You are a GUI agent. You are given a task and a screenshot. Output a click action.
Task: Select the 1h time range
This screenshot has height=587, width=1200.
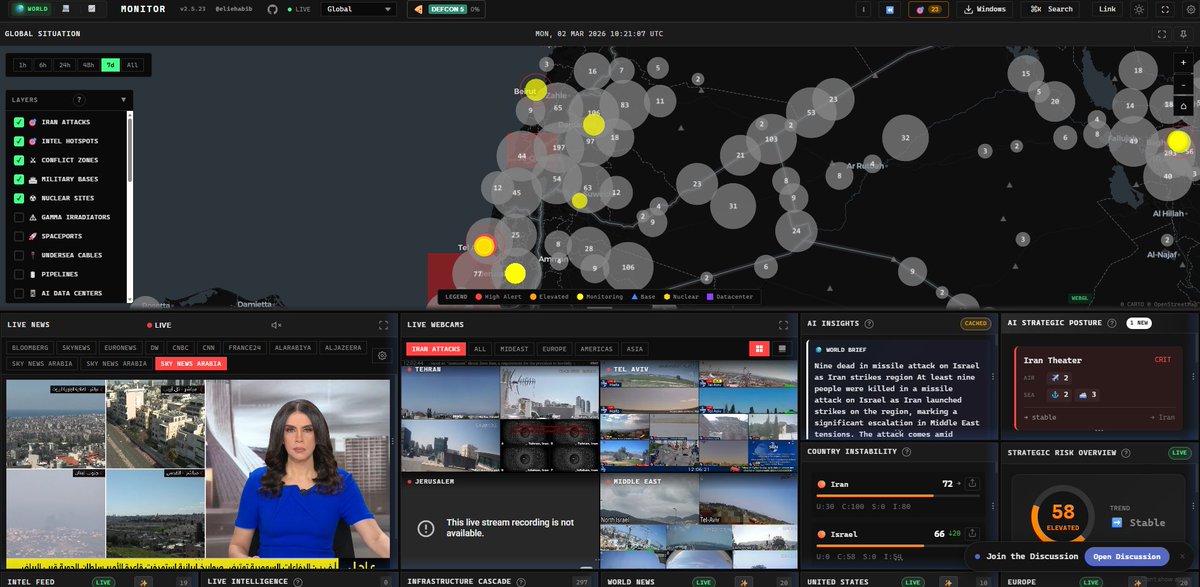(22, 65)
